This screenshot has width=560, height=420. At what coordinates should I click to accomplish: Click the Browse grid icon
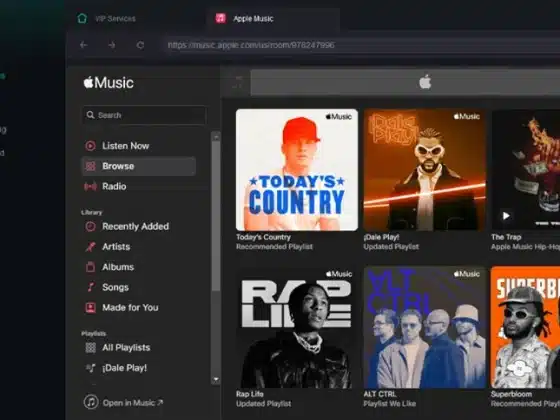[x=90, y=166]
